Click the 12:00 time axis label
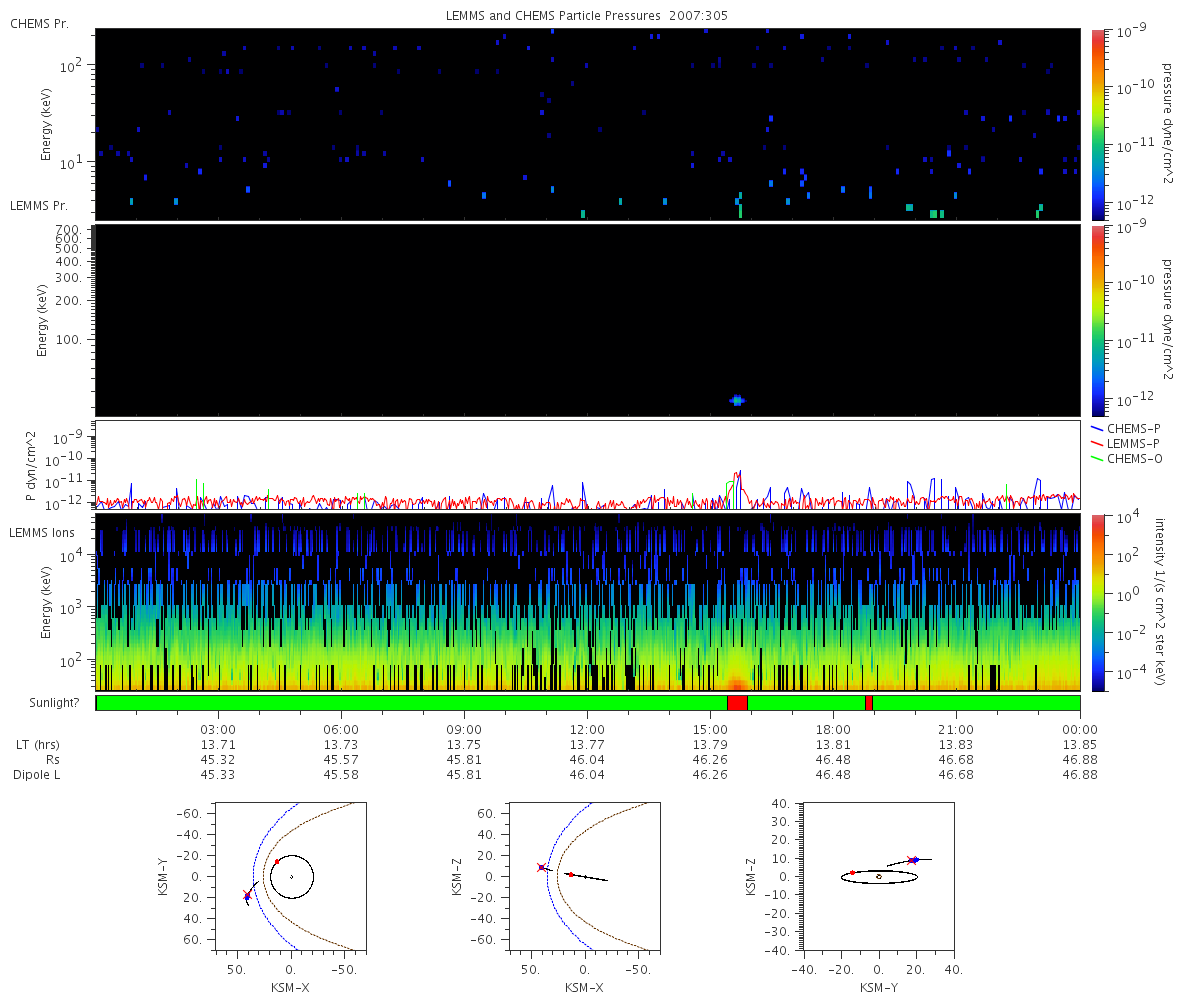The image size is (1200, 1000). coord(587,730)
